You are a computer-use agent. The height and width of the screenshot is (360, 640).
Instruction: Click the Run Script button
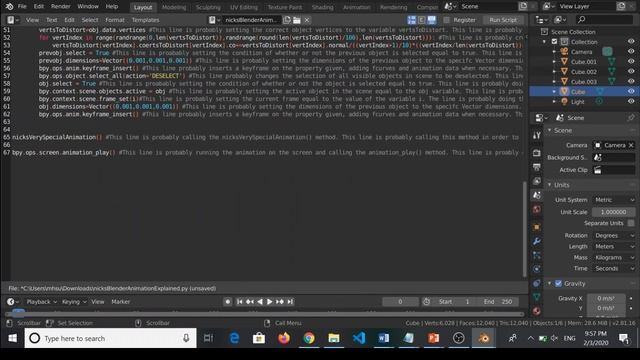tap(503, 20)
